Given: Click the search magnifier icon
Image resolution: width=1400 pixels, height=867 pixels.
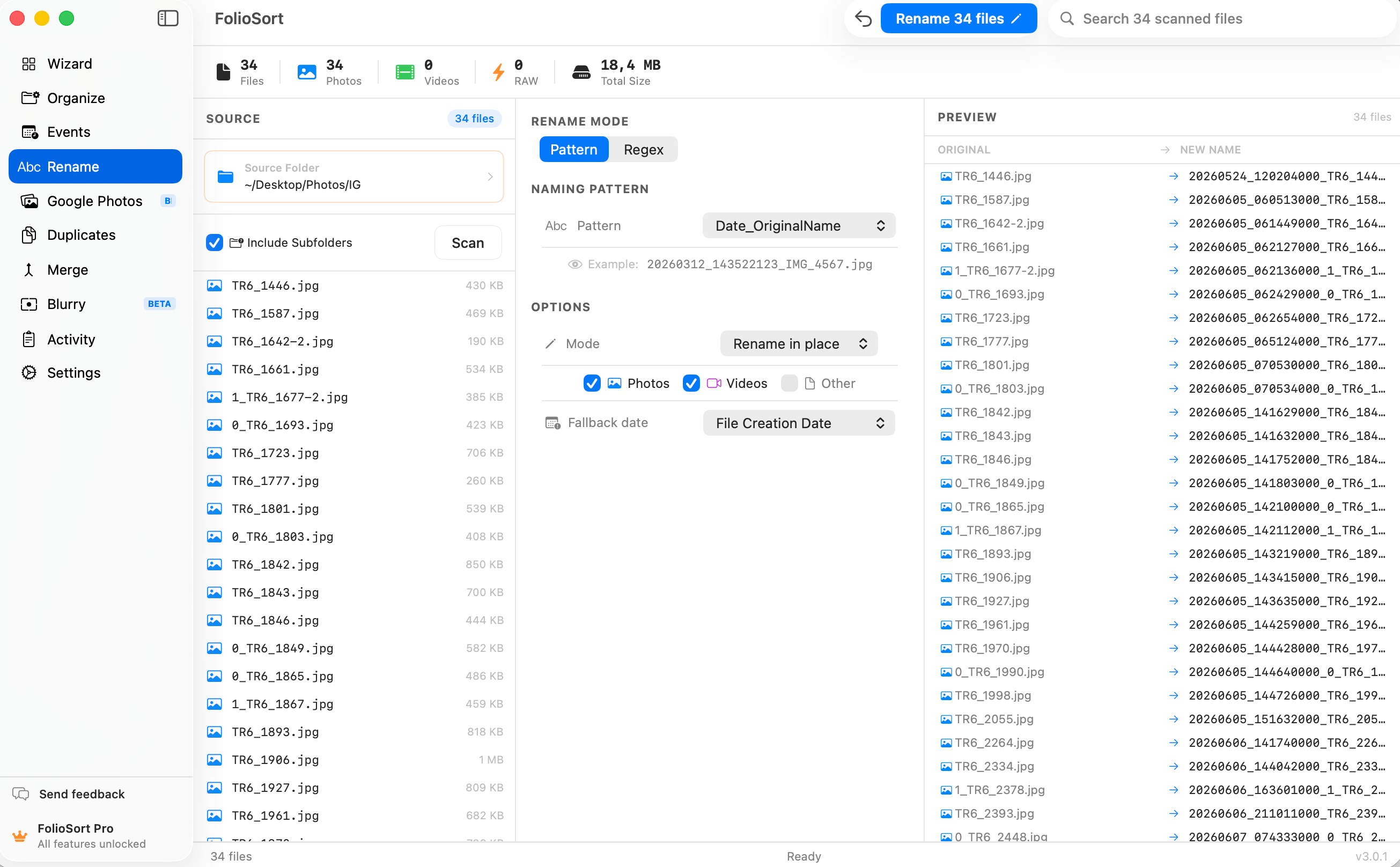Looking at the screenshot, I should coord(1066,18).
